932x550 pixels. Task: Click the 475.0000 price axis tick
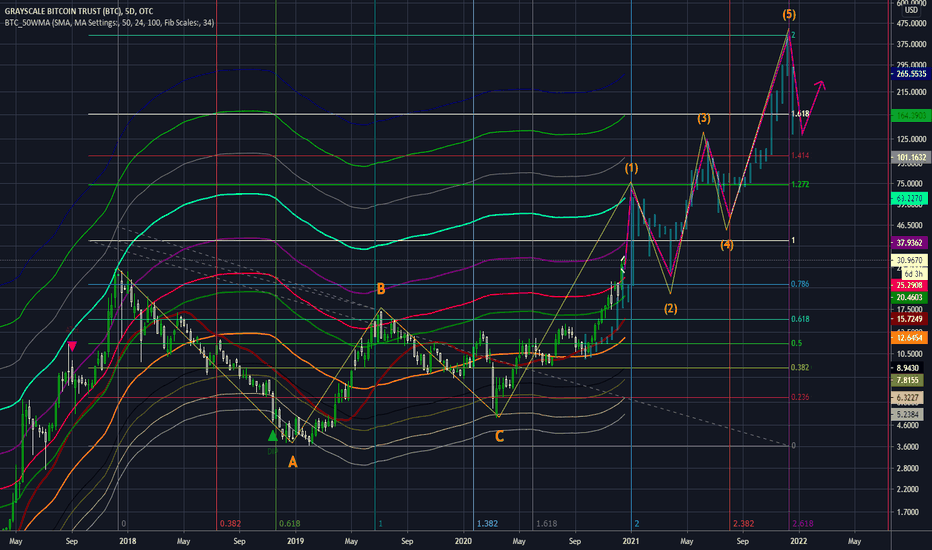pos(911,23)
